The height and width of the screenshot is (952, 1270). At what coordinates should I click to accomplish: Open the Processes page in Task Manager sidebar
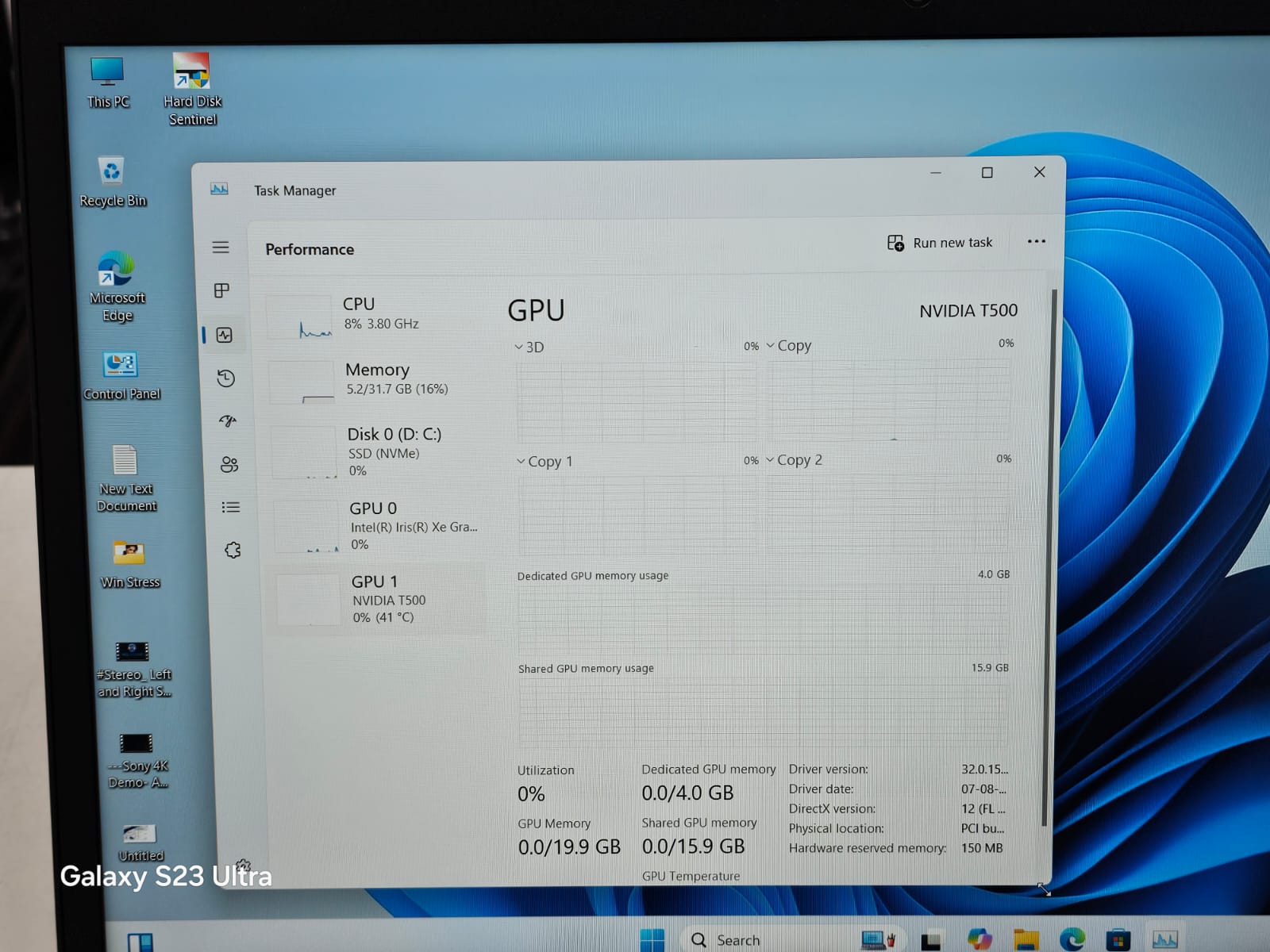pos(221,290)
